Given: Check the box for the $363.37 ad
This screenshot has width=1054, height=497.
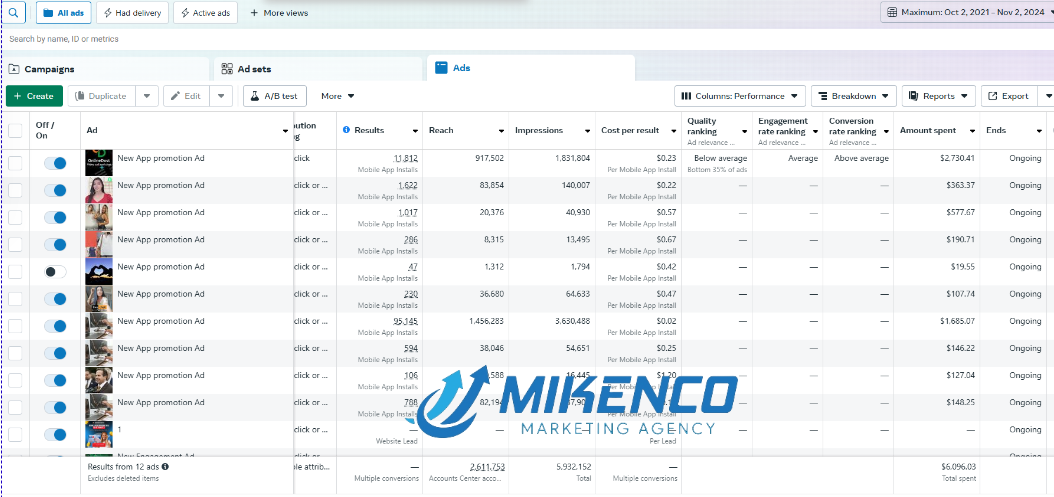Looking at the screenshot, I should [15, 190].
